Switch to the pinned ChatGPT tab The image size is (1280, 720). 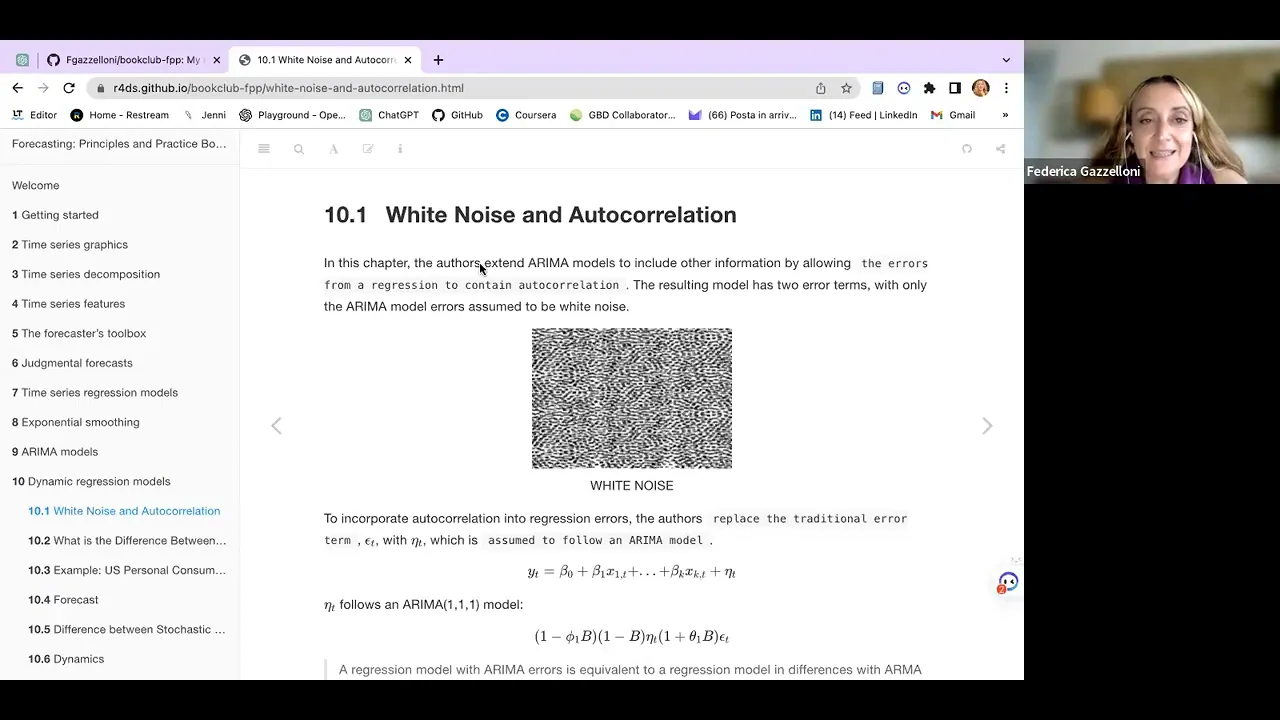coord(22,60)
